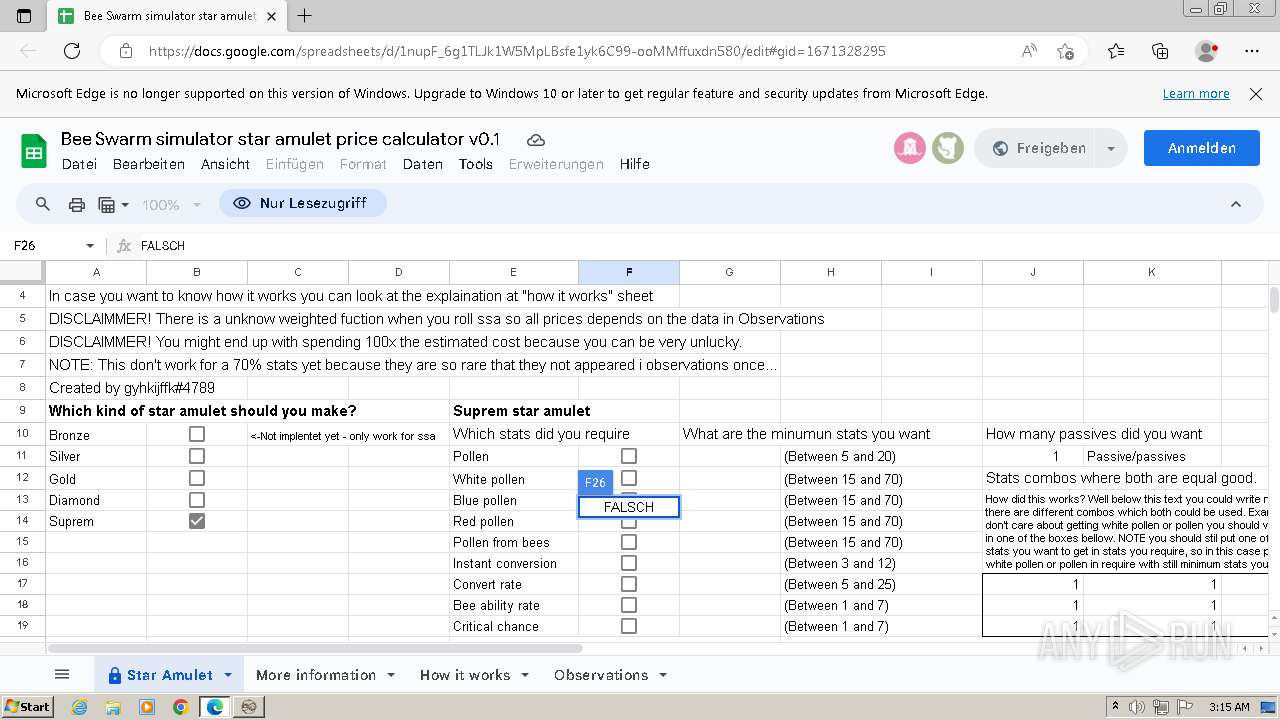The image size is (1280, 720).
Task: Open Edge browser settings ellipsis menu
Action: pyautogui.click(x=1252, y=51)
